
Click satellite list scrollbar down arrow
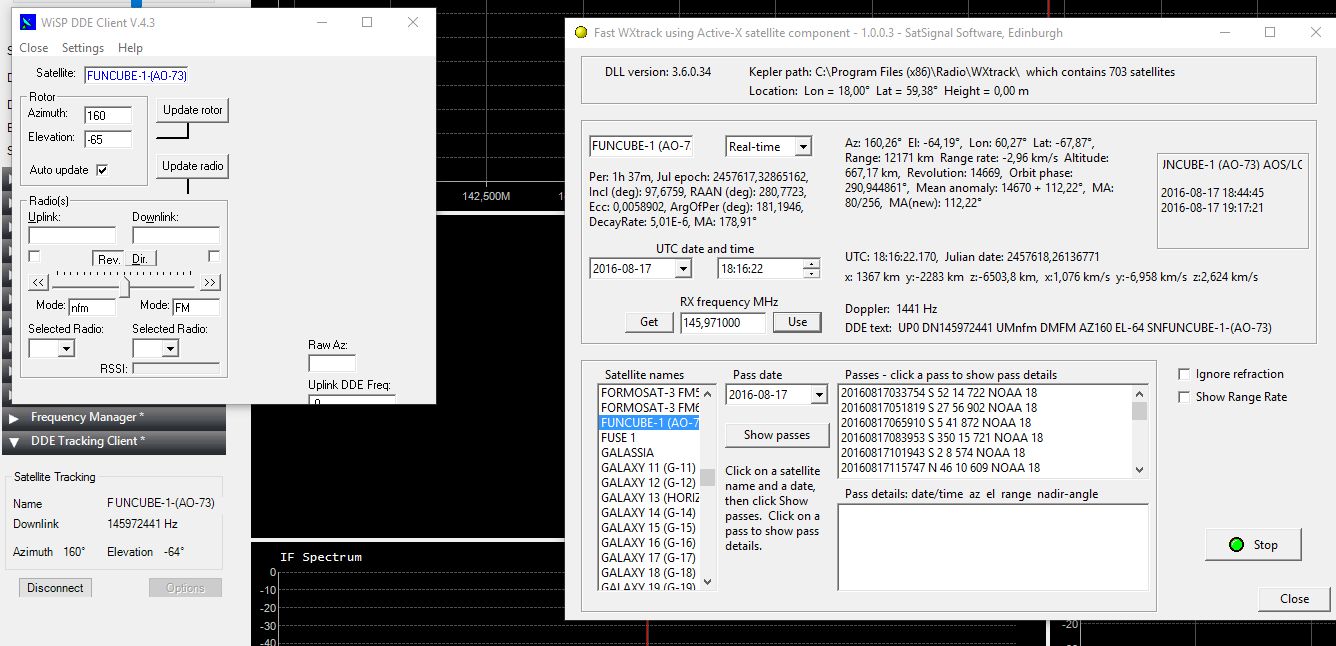(708, 581)
